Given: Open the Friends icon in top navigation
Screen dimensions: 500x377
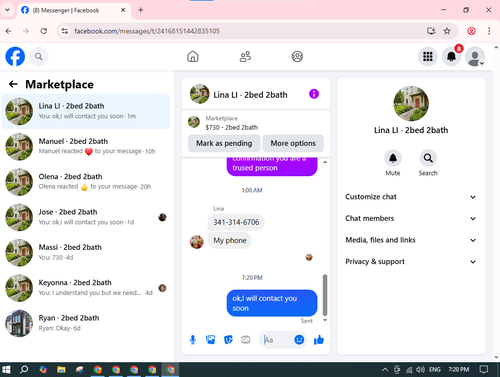Looking at the screenshot, I should [x=245, y=56].
